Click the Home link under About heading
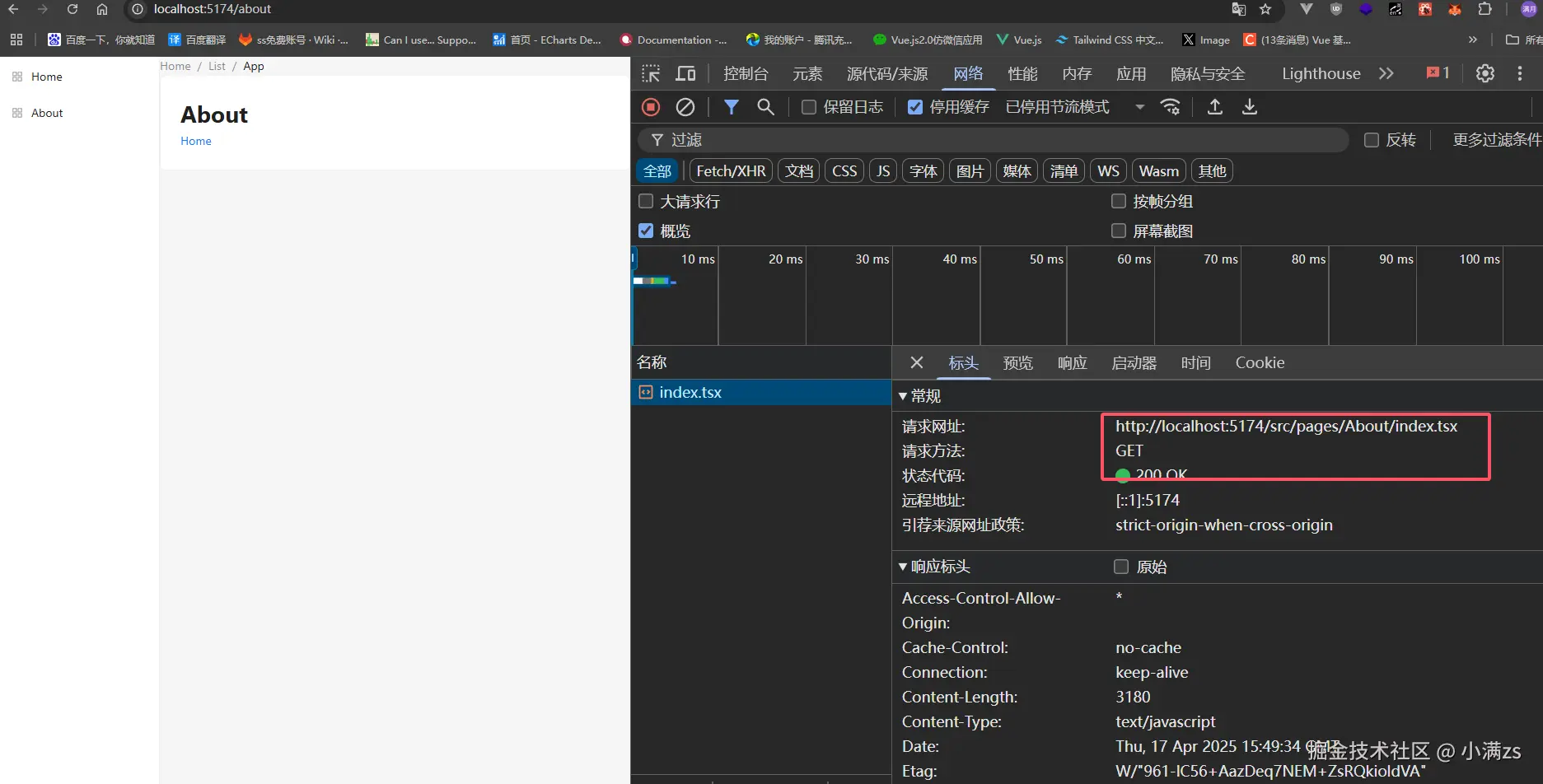This screenshot has width=1543, height=784. click(196, 141)
